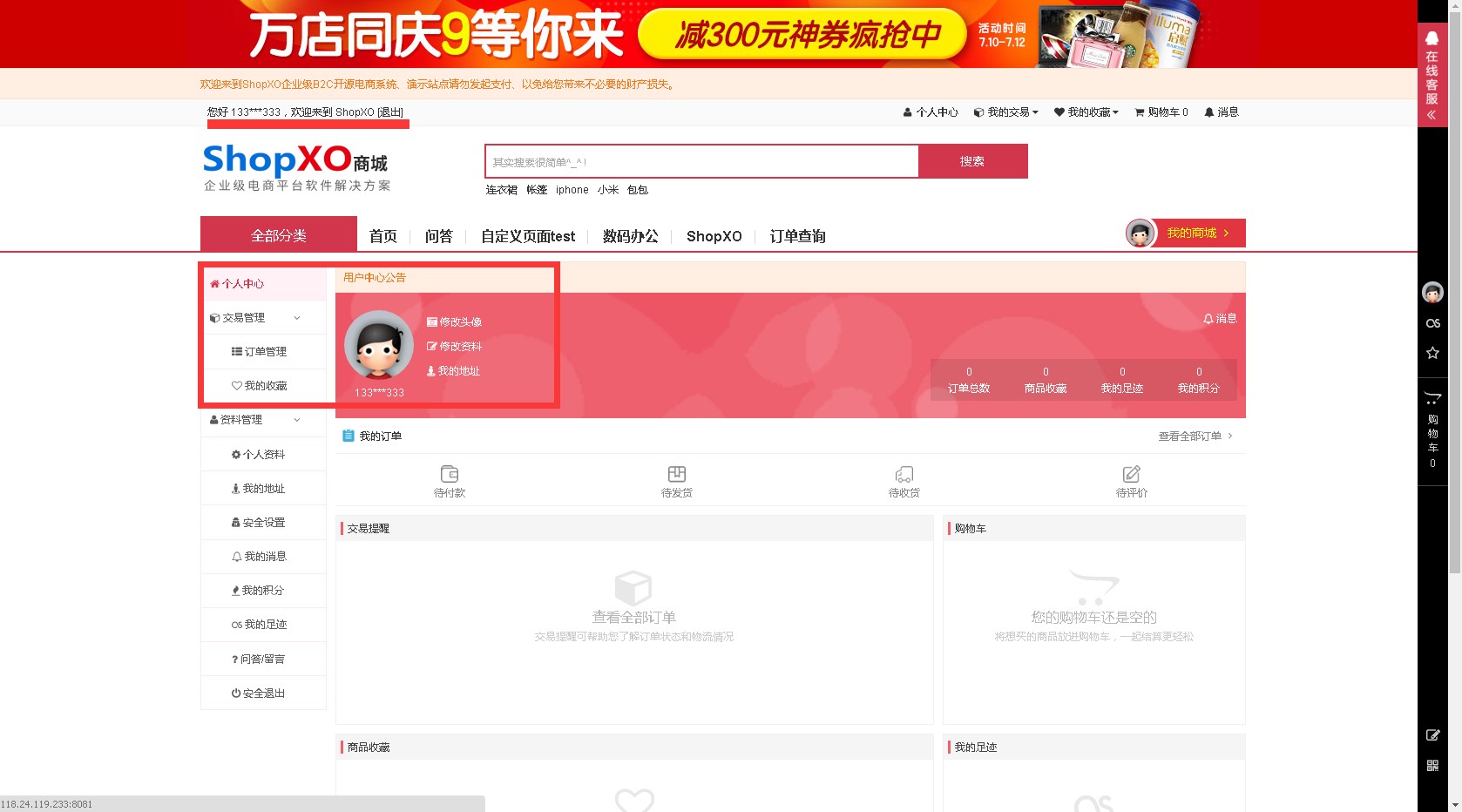The image size is (1462, 812).
Task: Open 订单管理 in left sidebar
Action: [x=263, y=352]
